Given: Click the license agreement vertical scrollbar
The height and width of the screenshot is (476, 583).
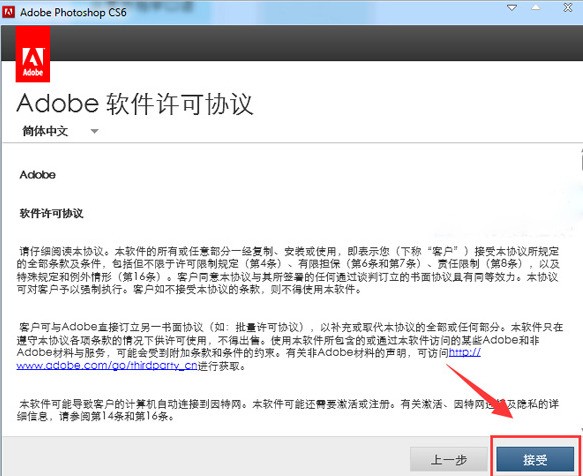Looking at the screenshot, I should pyautogui.click(x=581, y=290).
